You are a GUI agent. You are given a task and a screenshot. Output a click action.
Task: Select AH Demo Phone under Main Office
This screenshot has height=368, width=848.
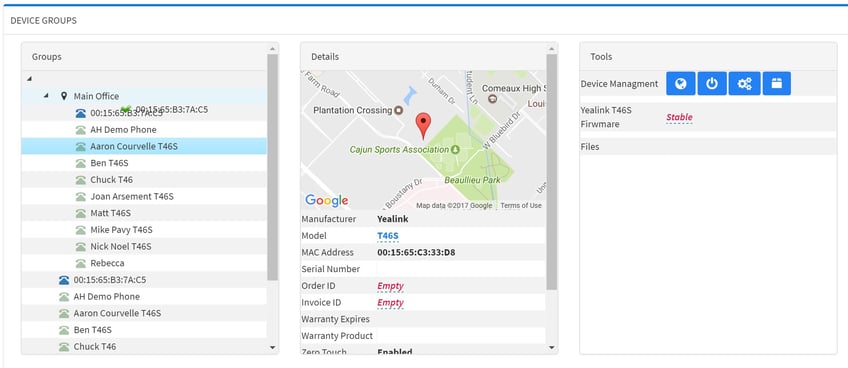pos(123,129)
